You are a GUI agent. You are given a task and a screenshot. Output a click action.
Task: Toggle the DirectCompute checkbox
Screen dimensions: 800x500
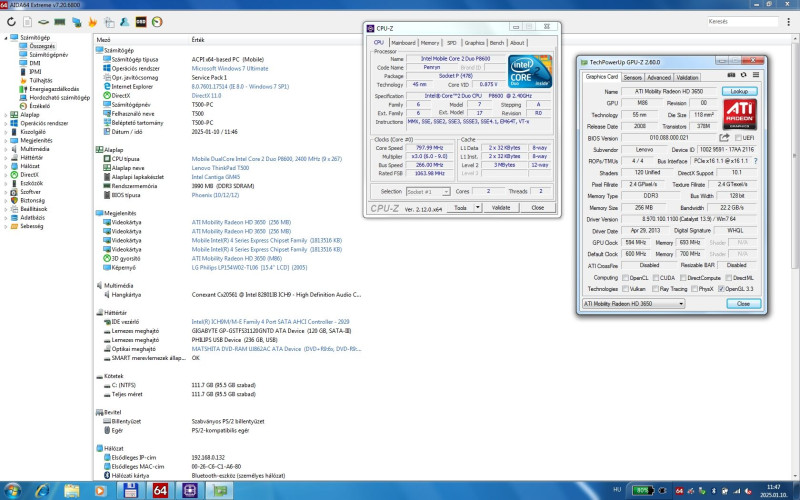click(x=683, y=278)
